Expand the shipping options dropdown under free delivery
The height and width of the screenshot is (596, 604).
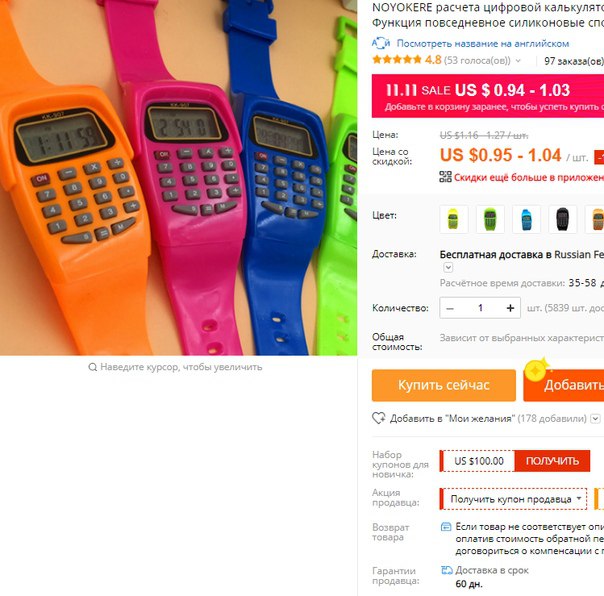[448, 267]
